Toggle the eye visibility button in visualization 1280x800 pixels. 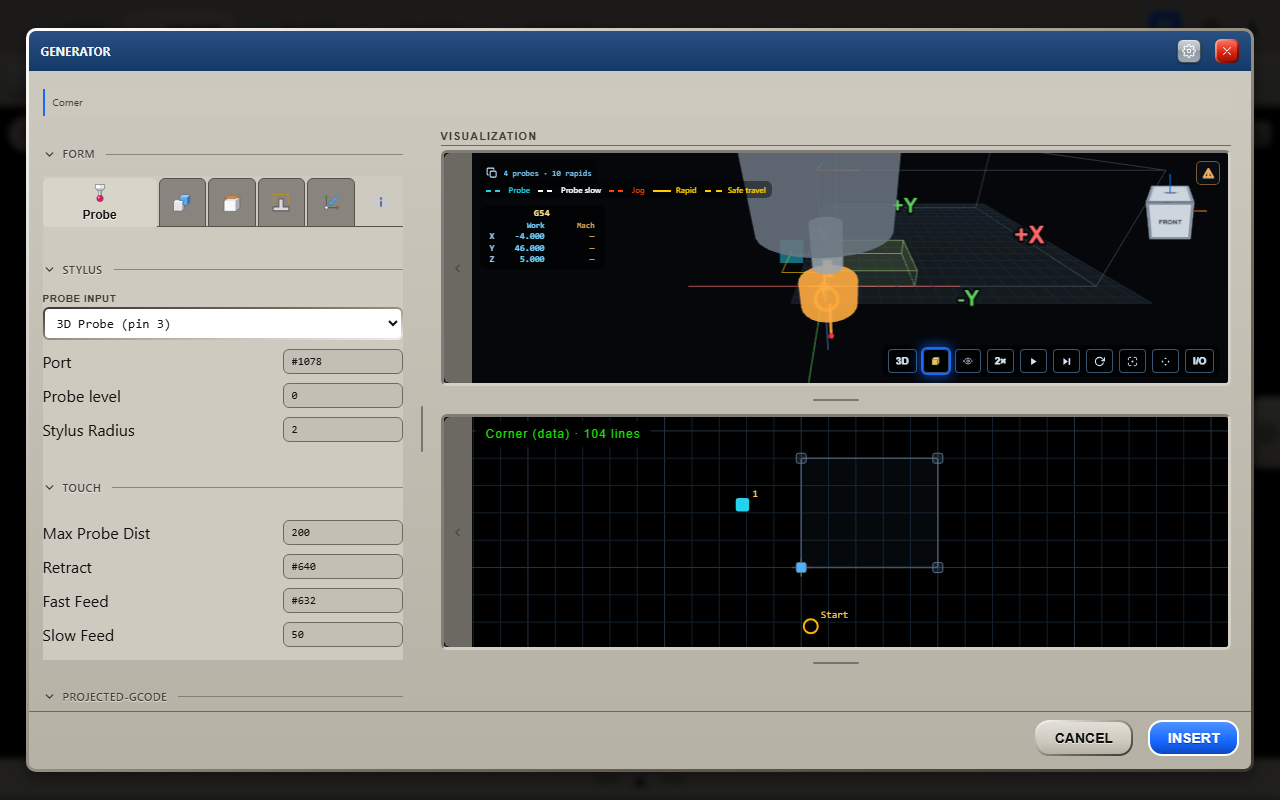(968, 361)
